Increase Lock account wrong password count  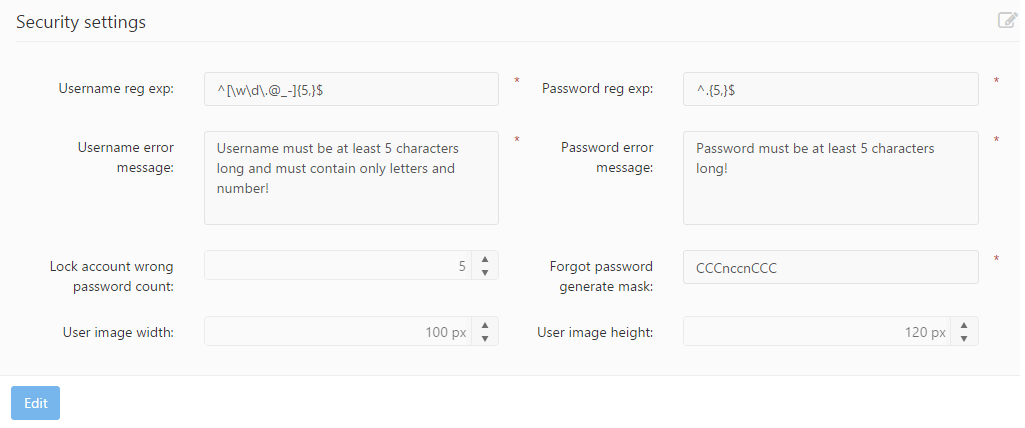(484, 259)
